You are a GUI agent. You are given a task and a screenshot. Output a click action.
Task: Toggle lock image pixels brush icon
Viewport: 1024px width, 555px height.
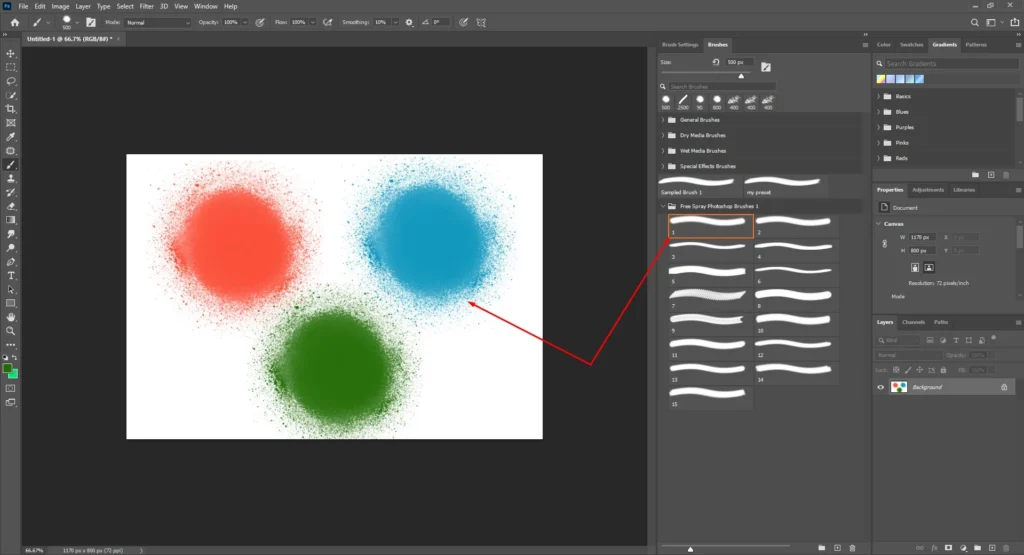coord(908,370)
